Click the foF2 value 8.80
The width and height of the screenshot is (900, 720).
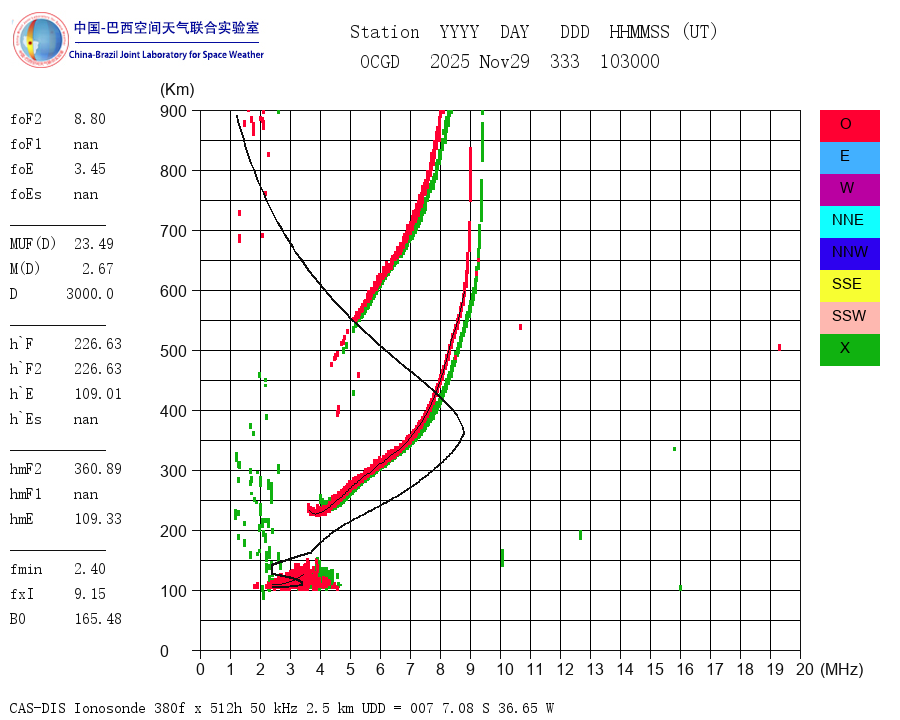(x=90, y=119)
